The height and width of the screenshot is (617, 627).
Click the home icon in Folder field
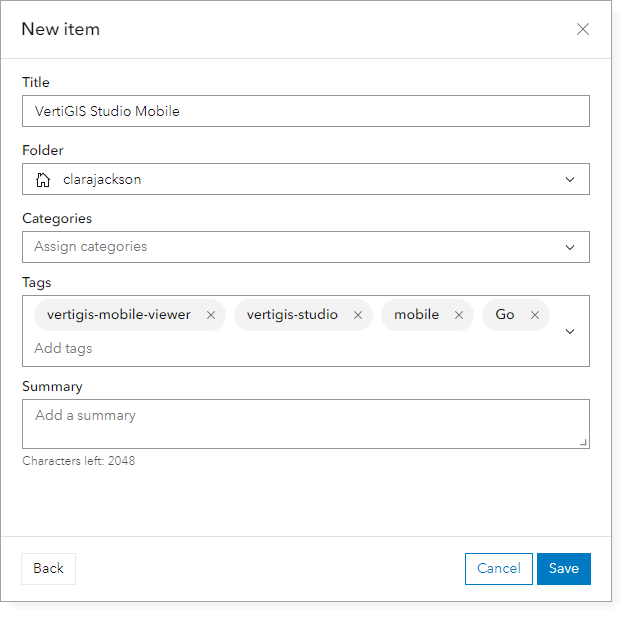[x=43, y=180]
